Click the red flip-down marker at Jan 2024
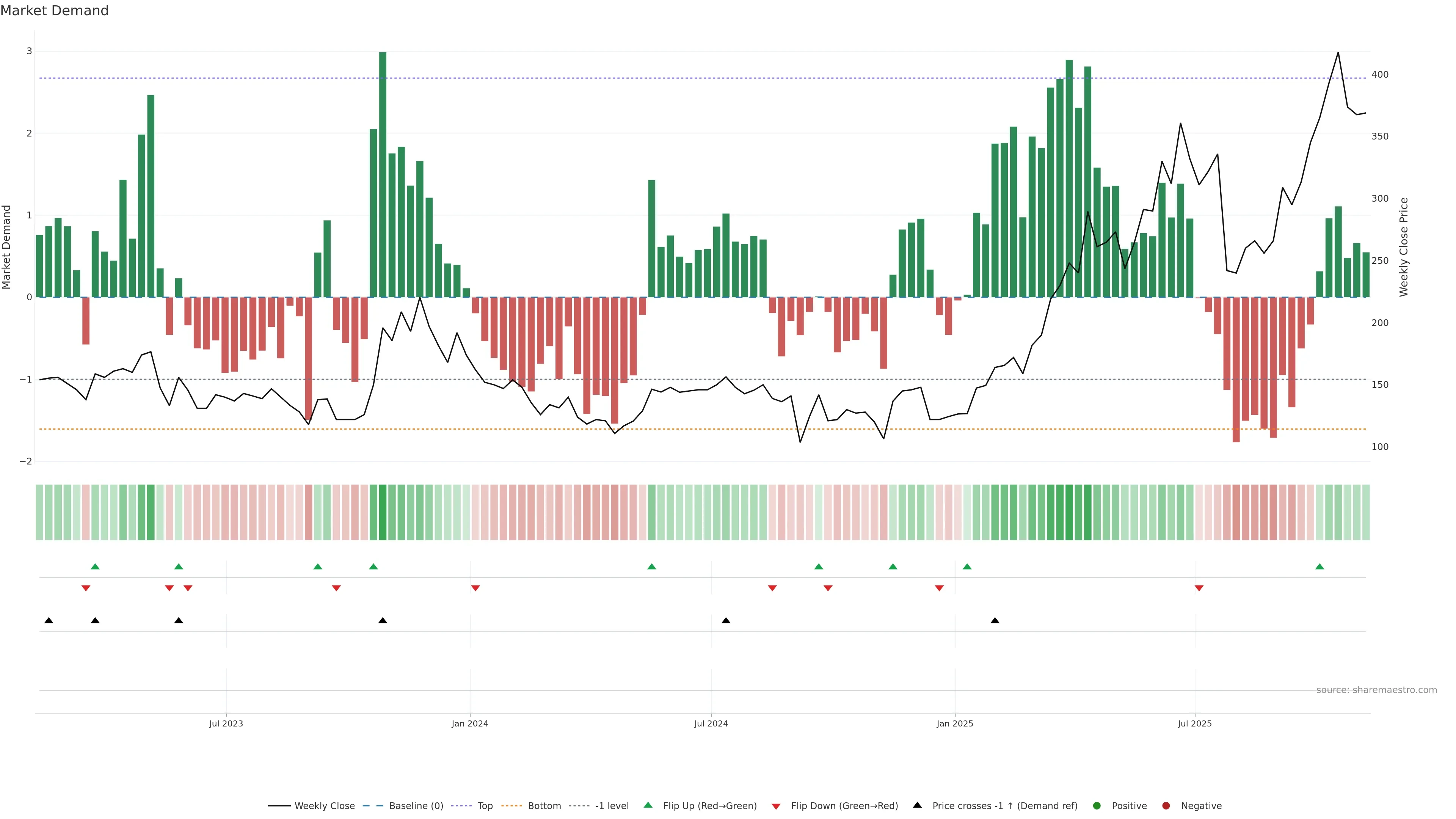The height and width of the screenshot is (819, 1456). pos(475,588)
